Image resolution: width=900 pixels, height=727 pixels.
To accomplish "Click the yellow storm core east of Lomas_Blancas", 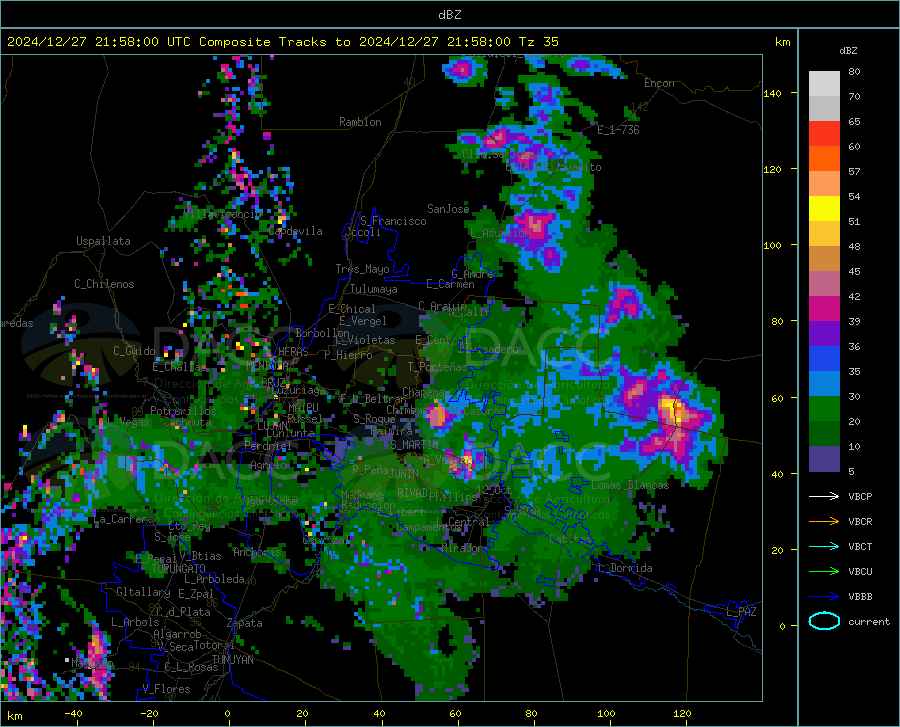I will (673, 410).
